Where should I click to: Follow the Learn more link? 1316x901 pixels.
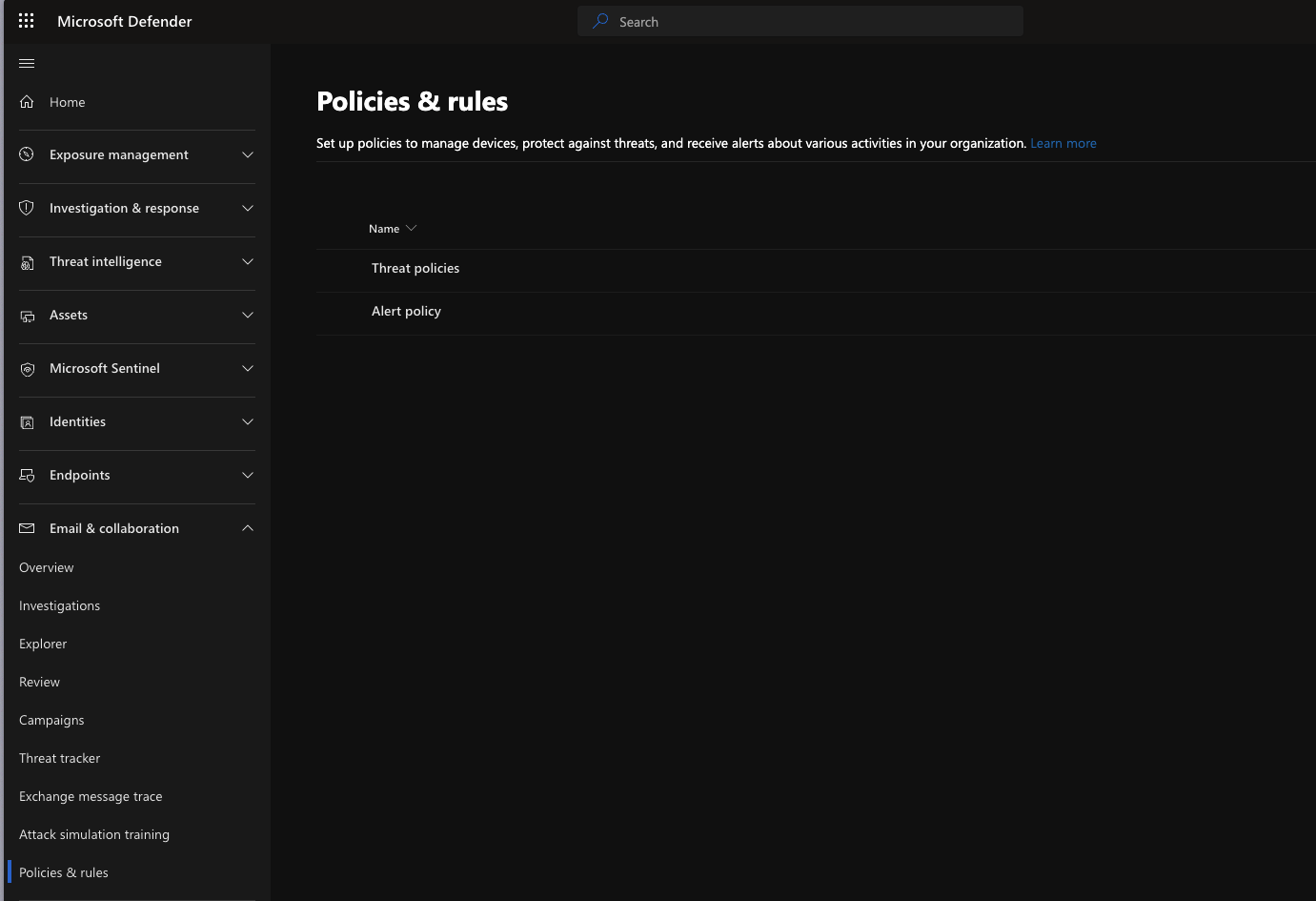(x=1063, y=144)
